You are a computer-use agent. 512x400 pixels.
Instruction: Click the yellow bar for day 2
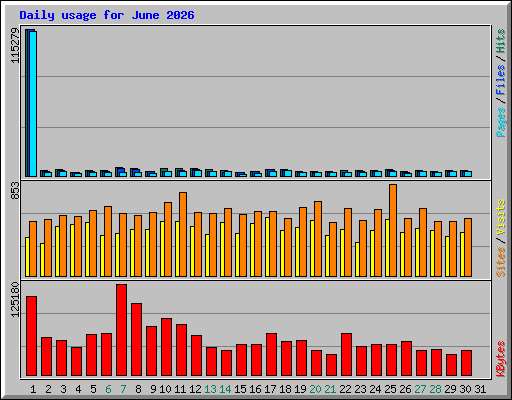click(42, 260)
